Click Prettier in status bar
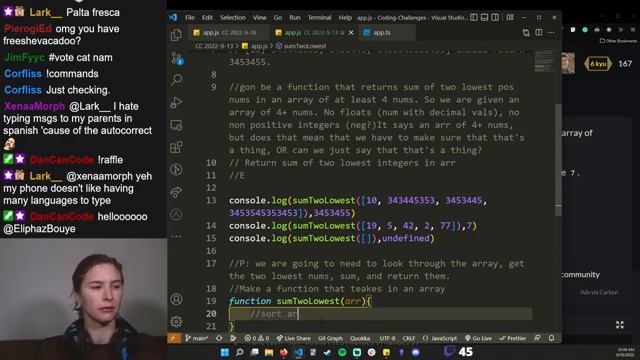Image resolution: width=640 pixels, height=360 pixels. tap(513, 338)
